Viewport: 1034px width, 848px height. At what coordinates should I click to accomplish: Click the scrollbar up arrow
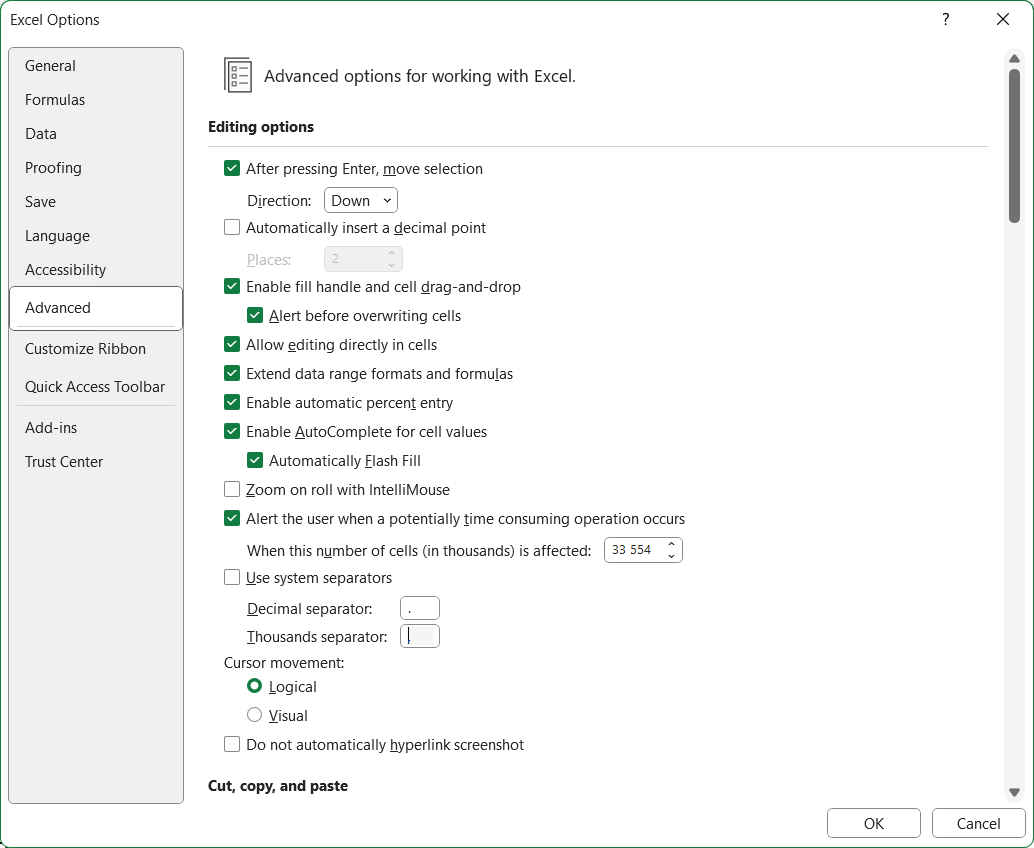[x=1014, y=59]
